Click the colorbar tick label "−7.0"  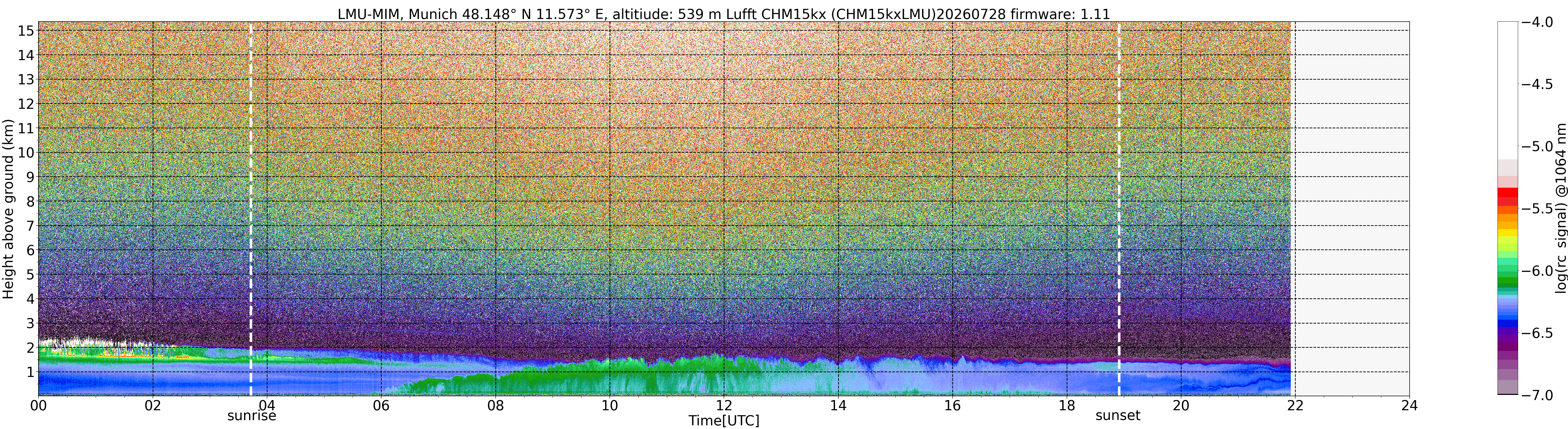pos(1537,395)
